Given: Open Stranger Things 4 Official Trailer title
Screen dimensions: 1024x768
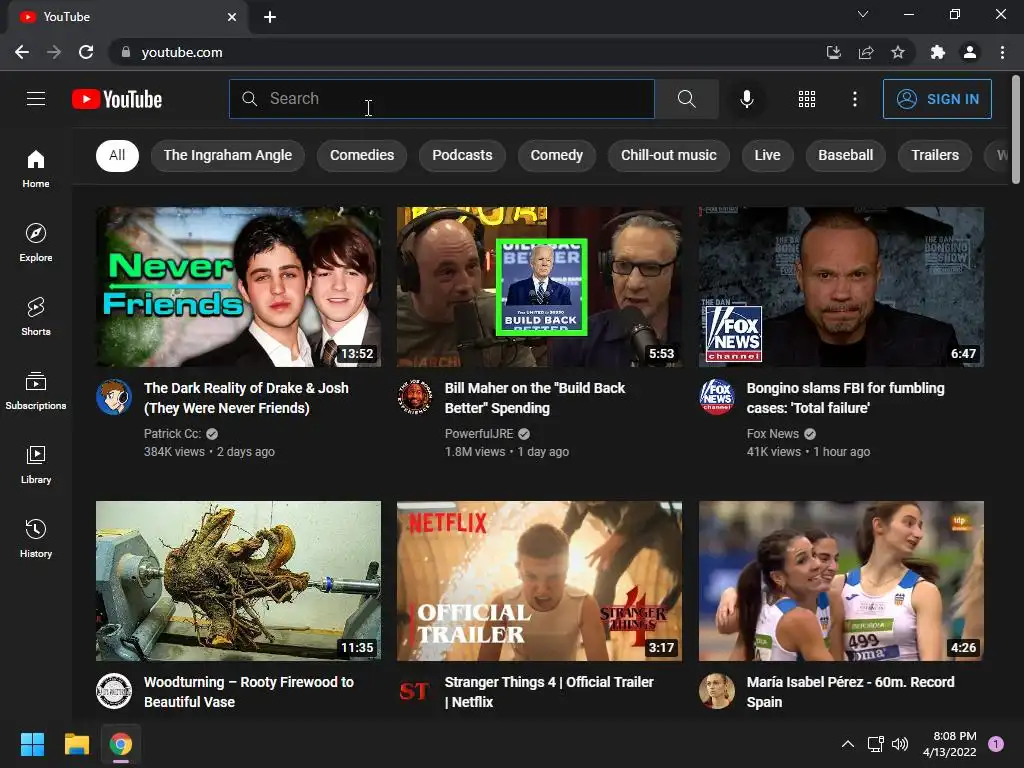Looking at the screenshot, I should pos(549,692).
